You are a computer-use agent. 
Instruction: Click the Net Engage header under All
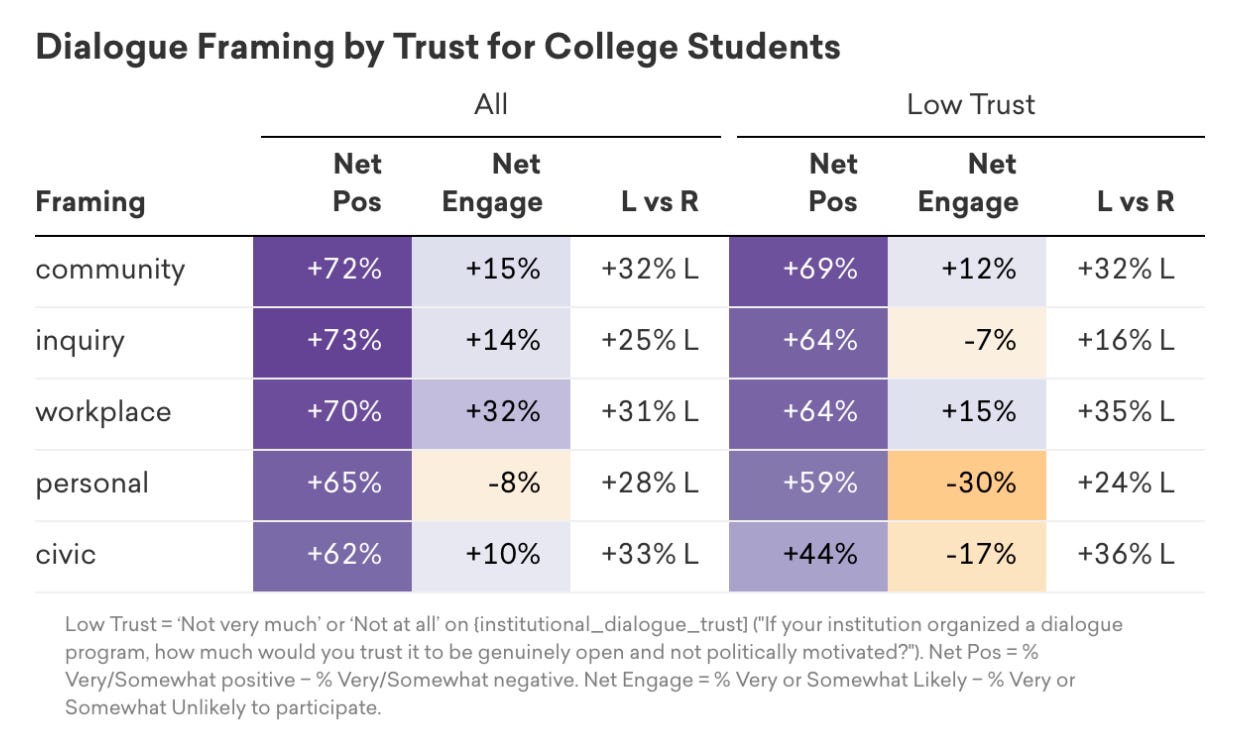click(x=491, y=183)
